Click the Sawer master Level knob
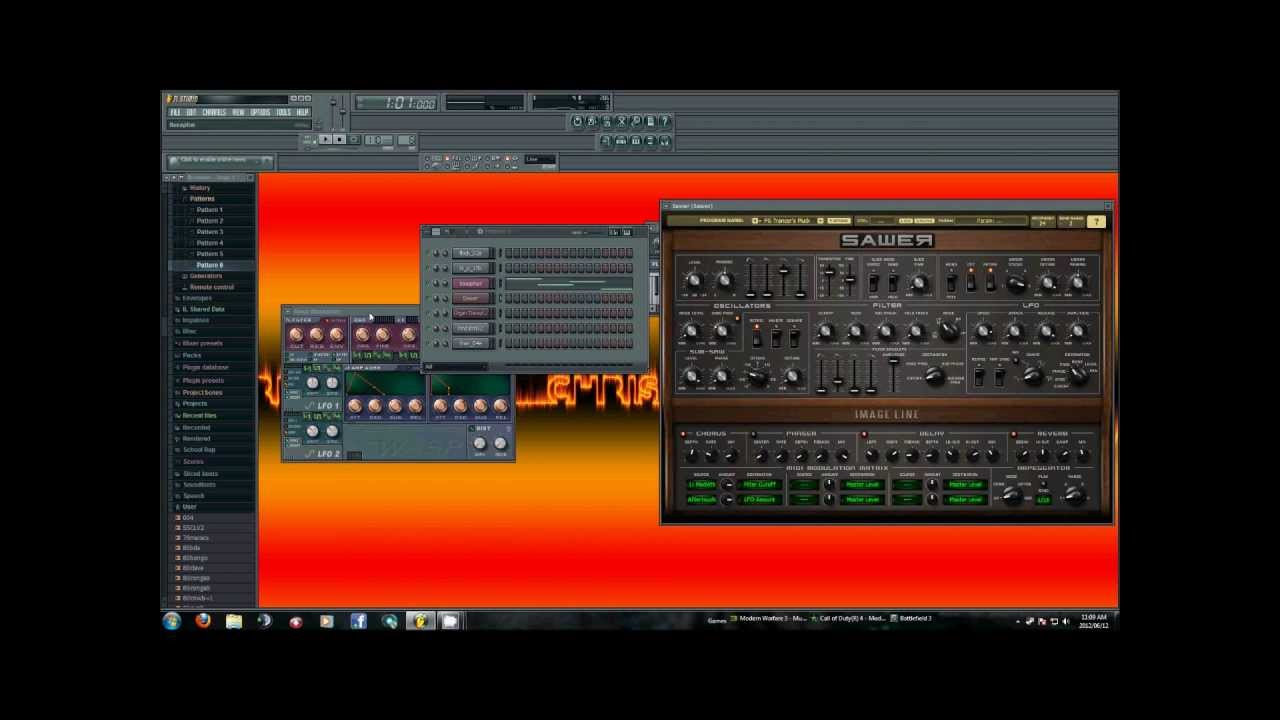The width and height of the screenshot is (1280, 720). [694, 281]
